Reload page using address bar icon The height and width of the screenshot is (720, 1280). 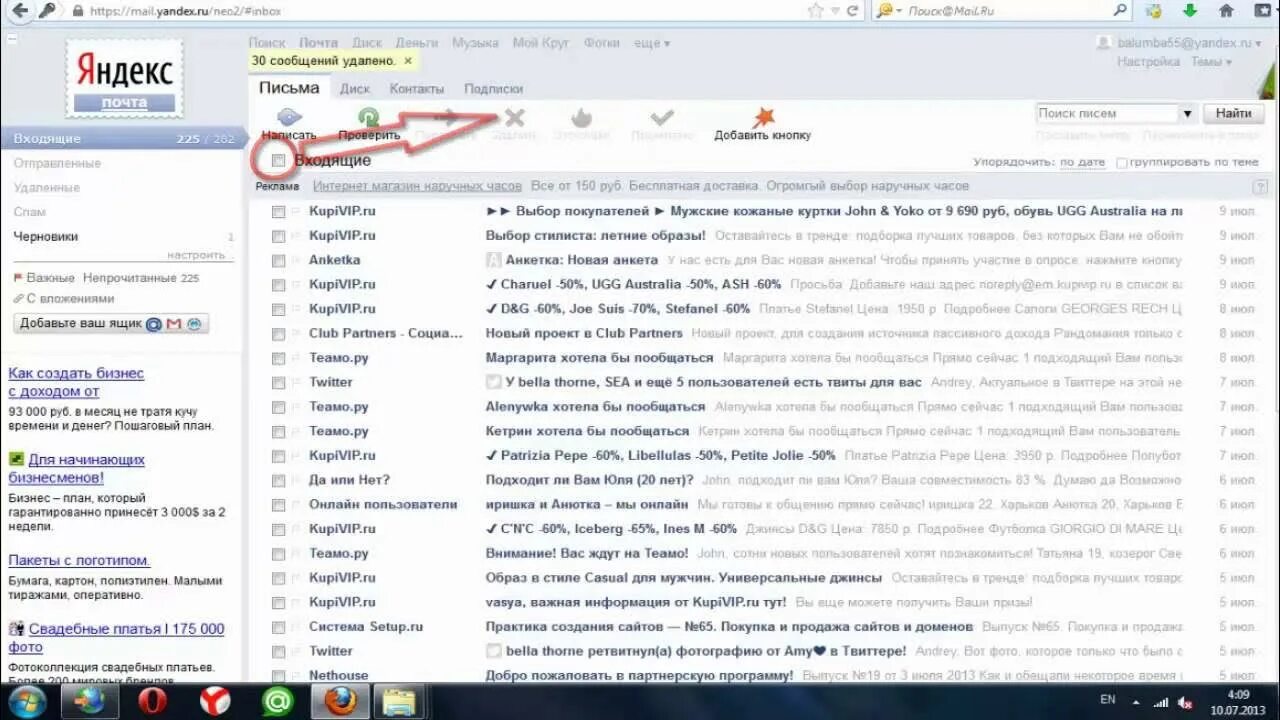tap(852, 11)
